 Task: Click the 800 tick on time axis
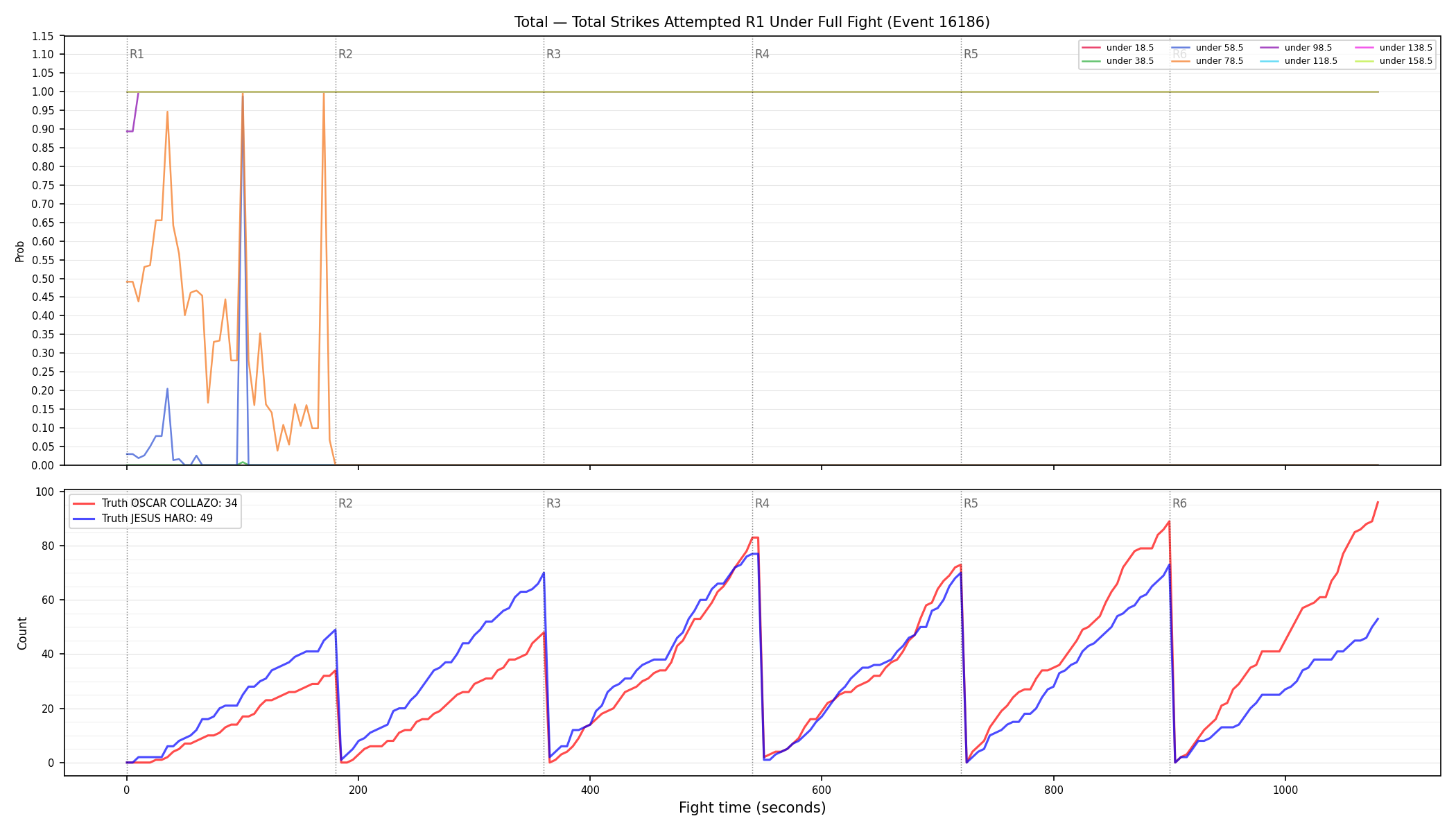[x=1054, y=790]
